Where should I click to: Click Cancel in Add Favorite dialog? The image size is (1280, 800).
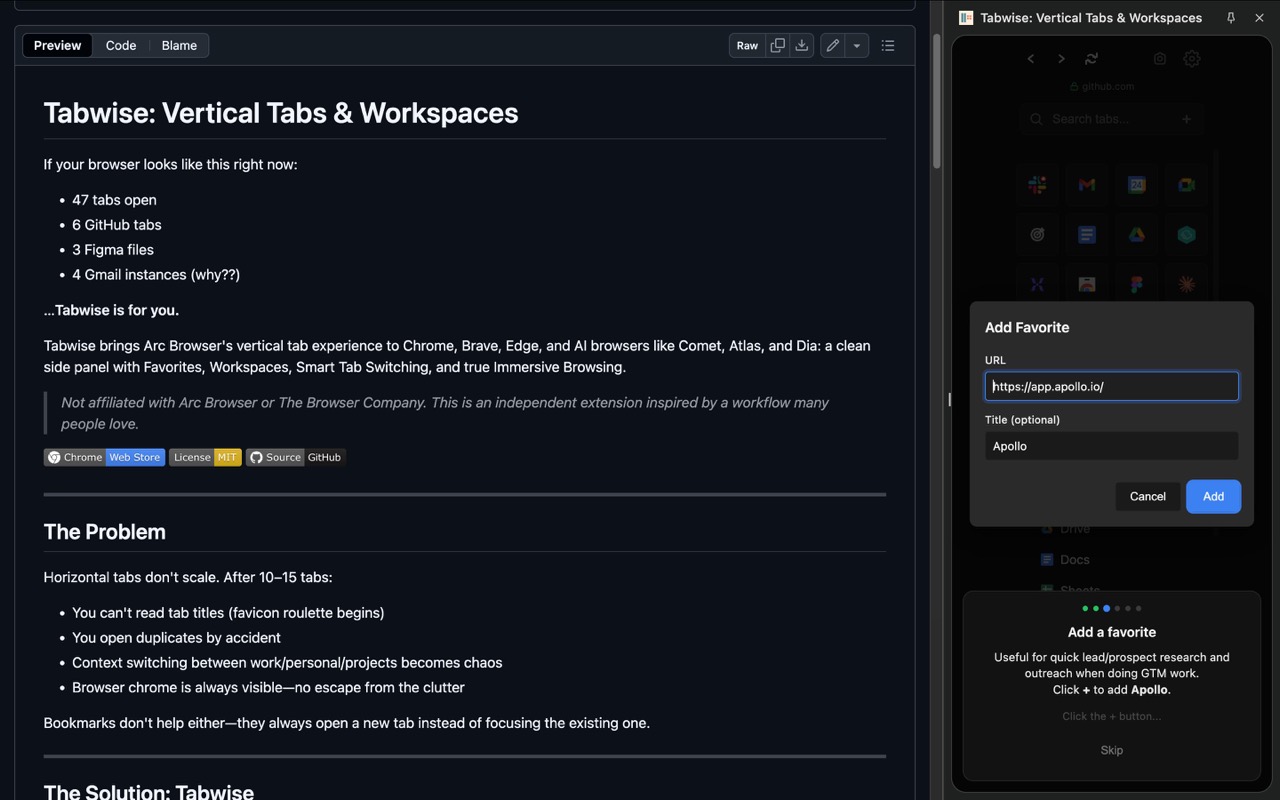1147,496
